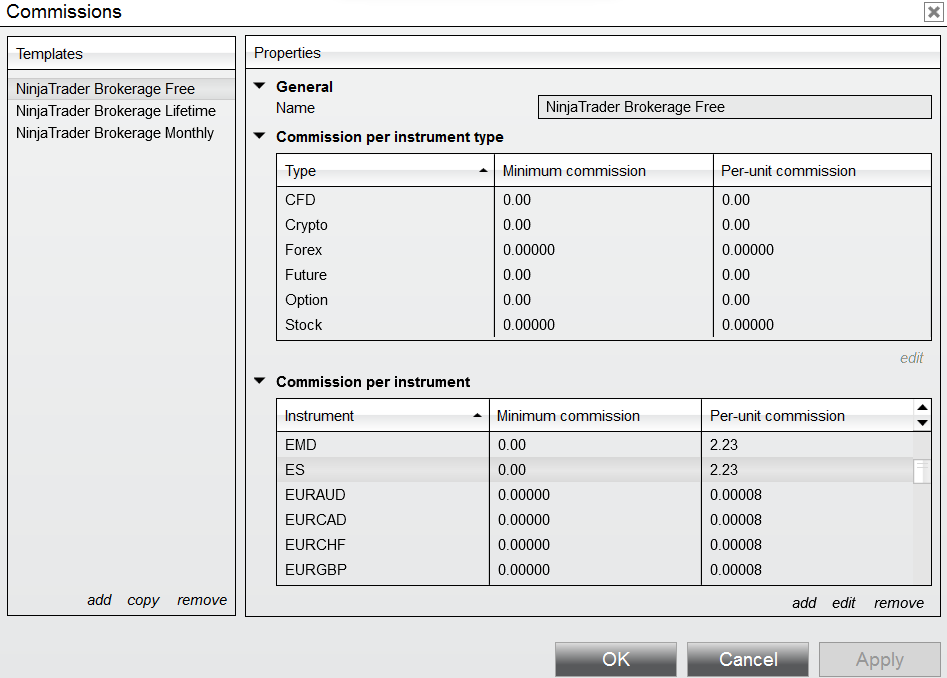The height and width of the screenshot is (678, 947).
Task: Select the EMD instrument row
Action: pos(595,445)
